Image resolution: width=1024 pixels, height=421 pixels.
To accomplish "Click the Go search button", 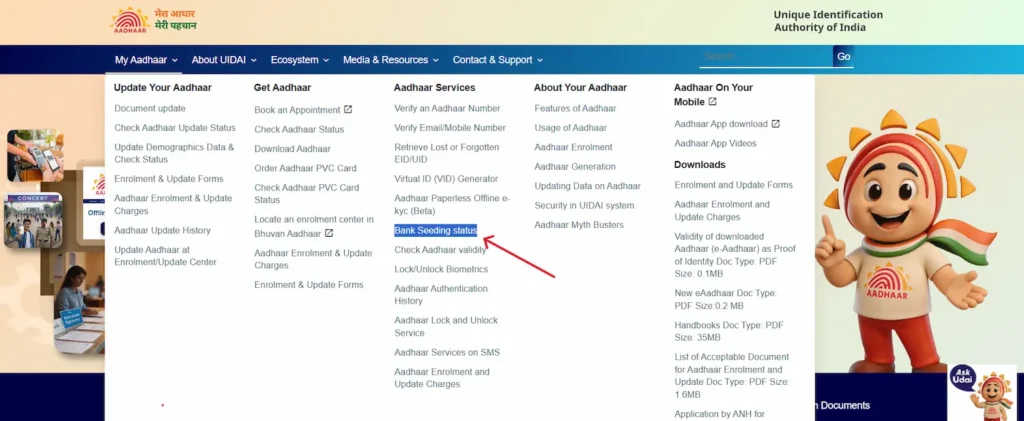I will [844, 56].
